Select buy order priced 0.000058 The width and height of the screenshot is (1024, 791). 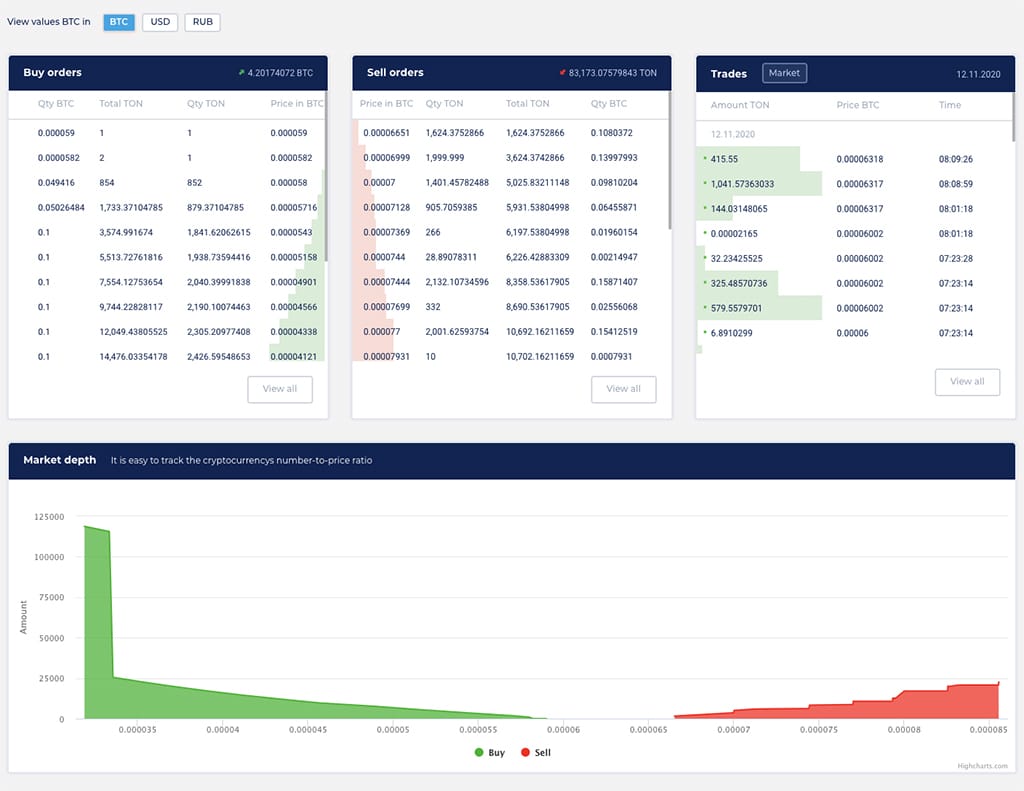167,182
